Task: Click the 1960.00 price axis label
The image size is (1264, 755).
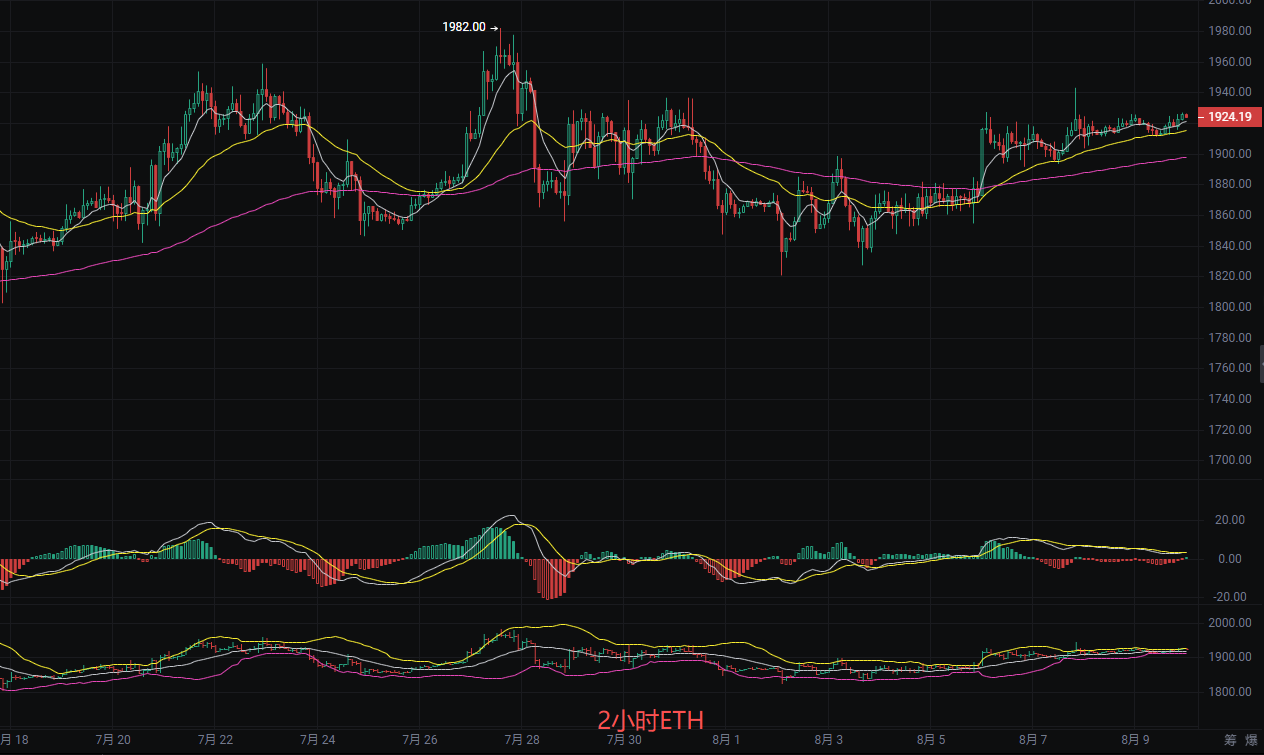Action: pos(1230,62)
